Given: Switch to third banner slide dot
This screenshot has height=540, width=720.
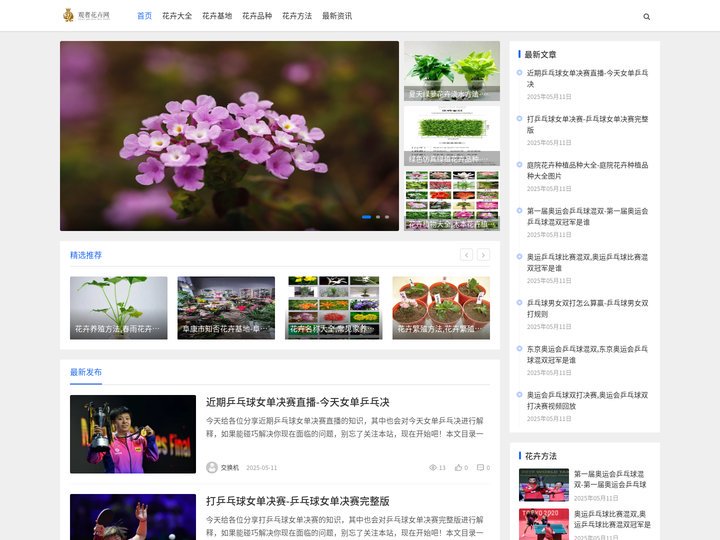Looking at the screenshot, I should 387,217.
